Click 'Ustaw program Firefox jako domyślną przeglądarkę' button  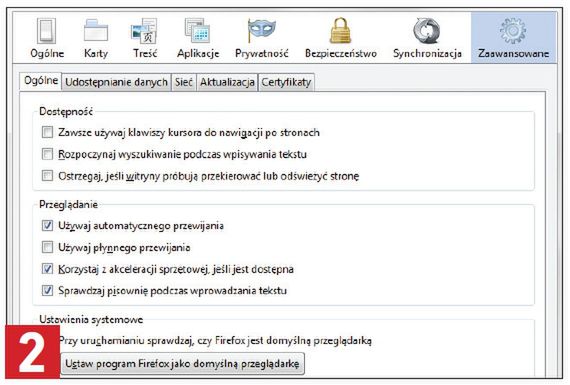[182, 364]
